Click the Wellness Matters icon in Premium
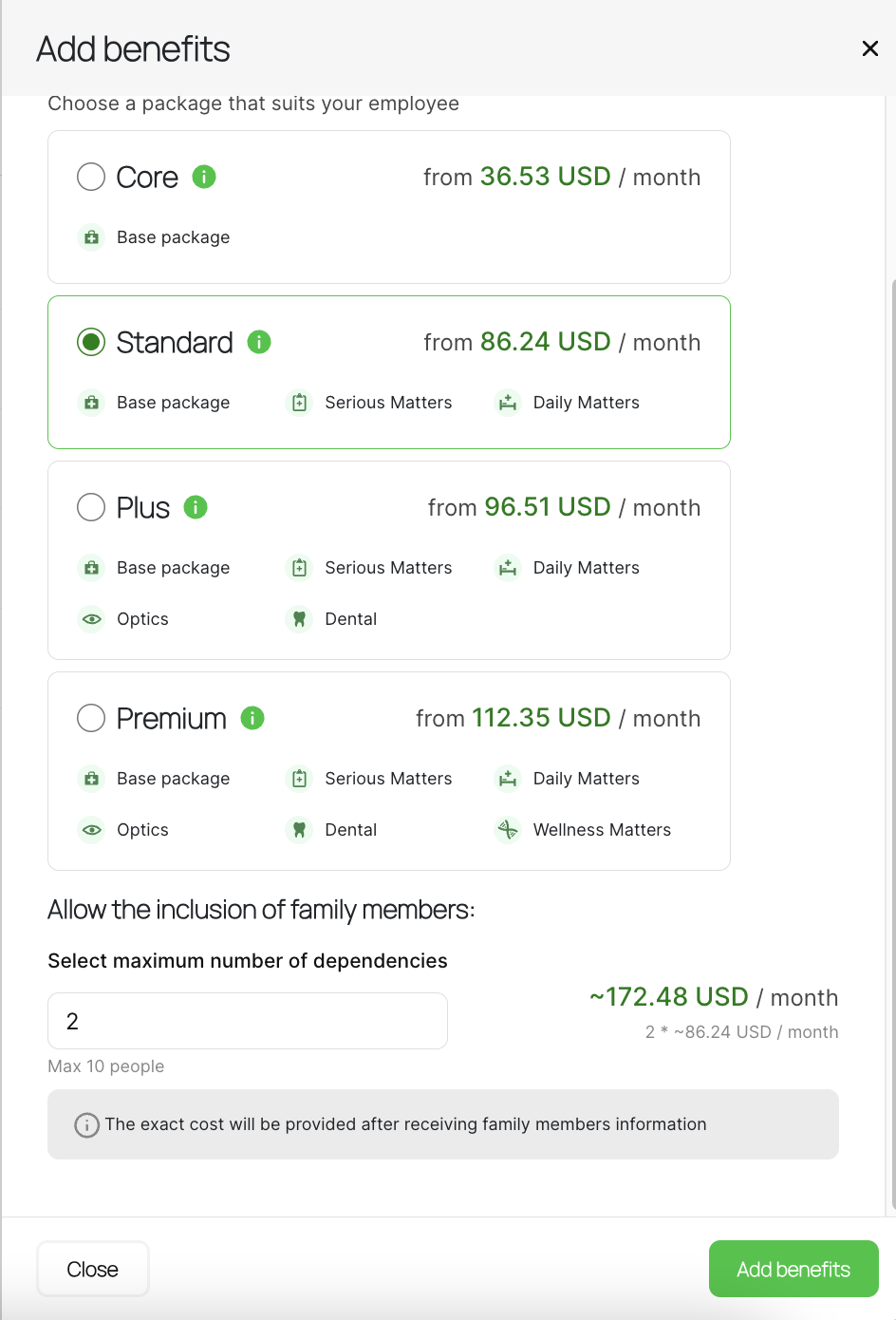Viewport: 896px width, 1320px height. 508,830
